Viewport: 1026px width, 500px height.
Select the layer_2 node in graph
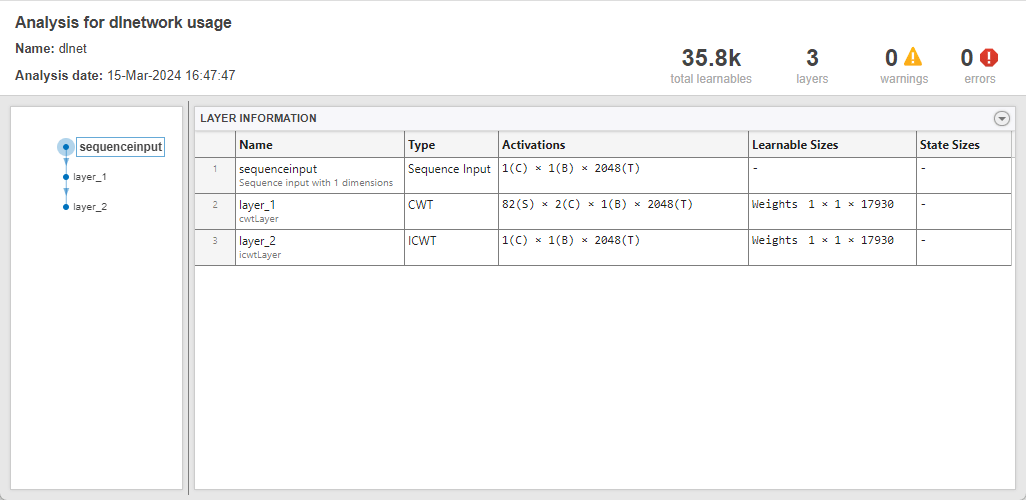[66, 207]
